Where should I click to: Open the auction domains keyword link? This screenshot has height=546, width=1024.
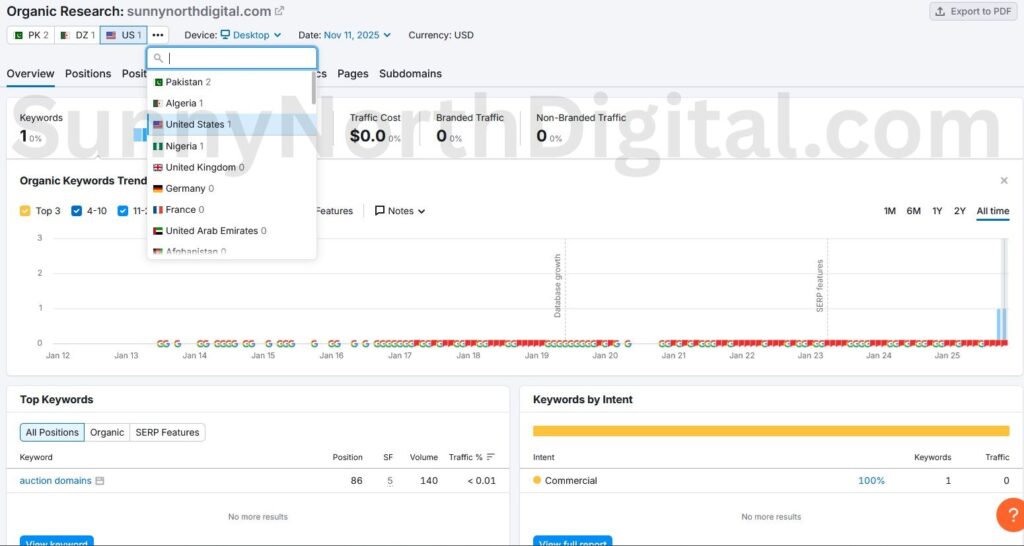tap(56, 481)
